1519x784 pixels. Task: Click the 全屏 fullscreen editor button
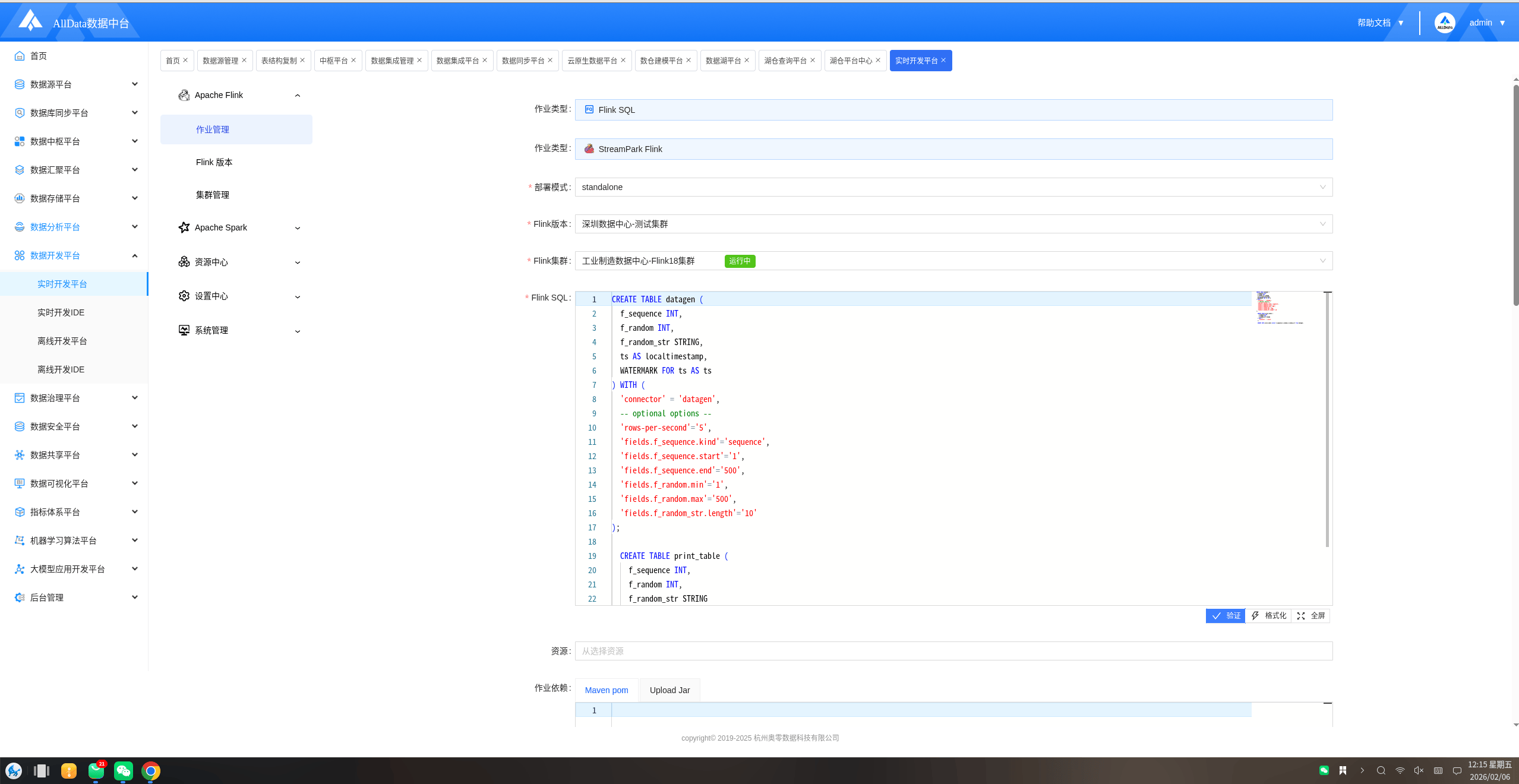tap(1311, 616)
